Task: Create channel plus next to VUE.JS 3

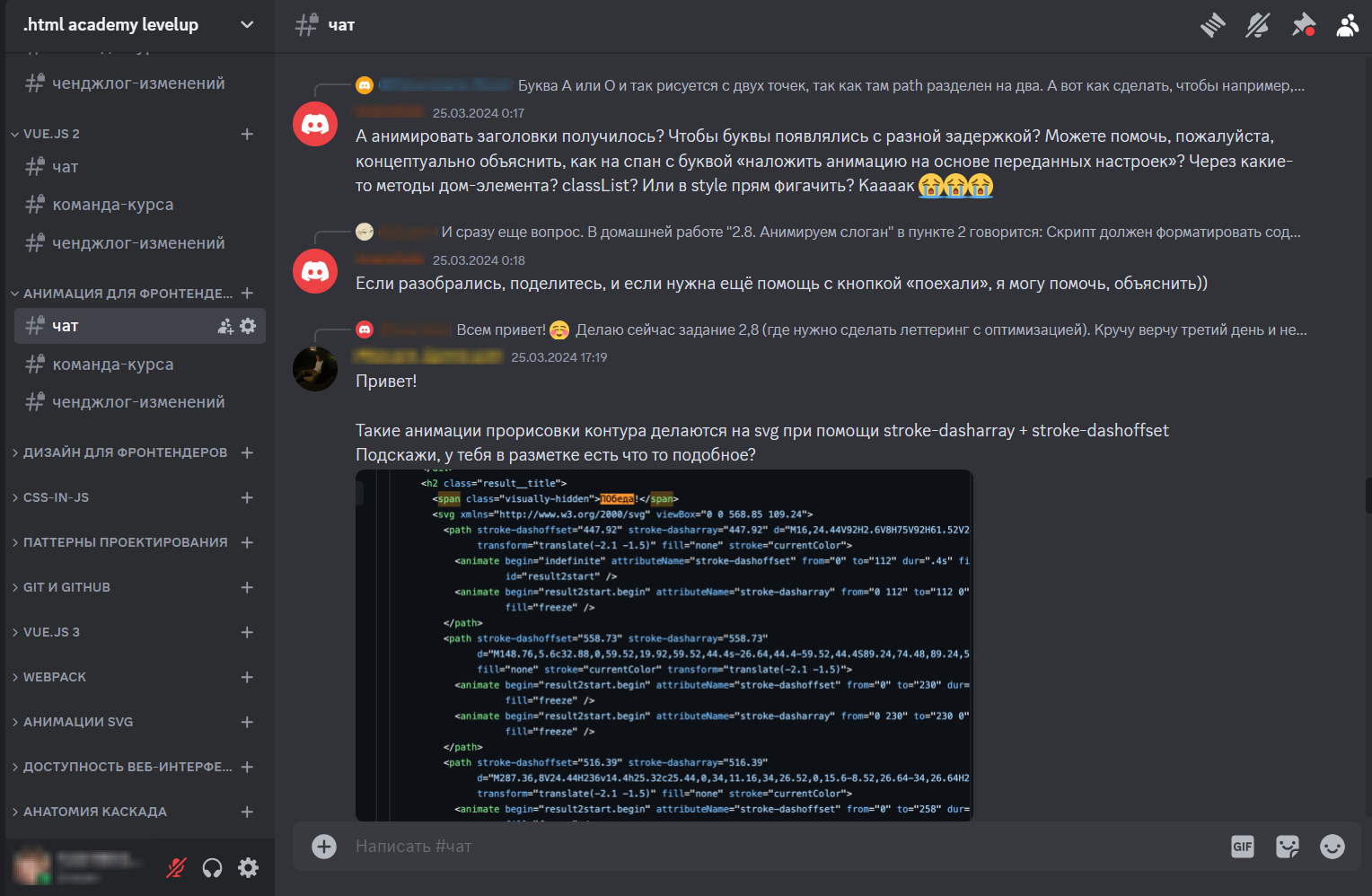Action: [247, 632]
